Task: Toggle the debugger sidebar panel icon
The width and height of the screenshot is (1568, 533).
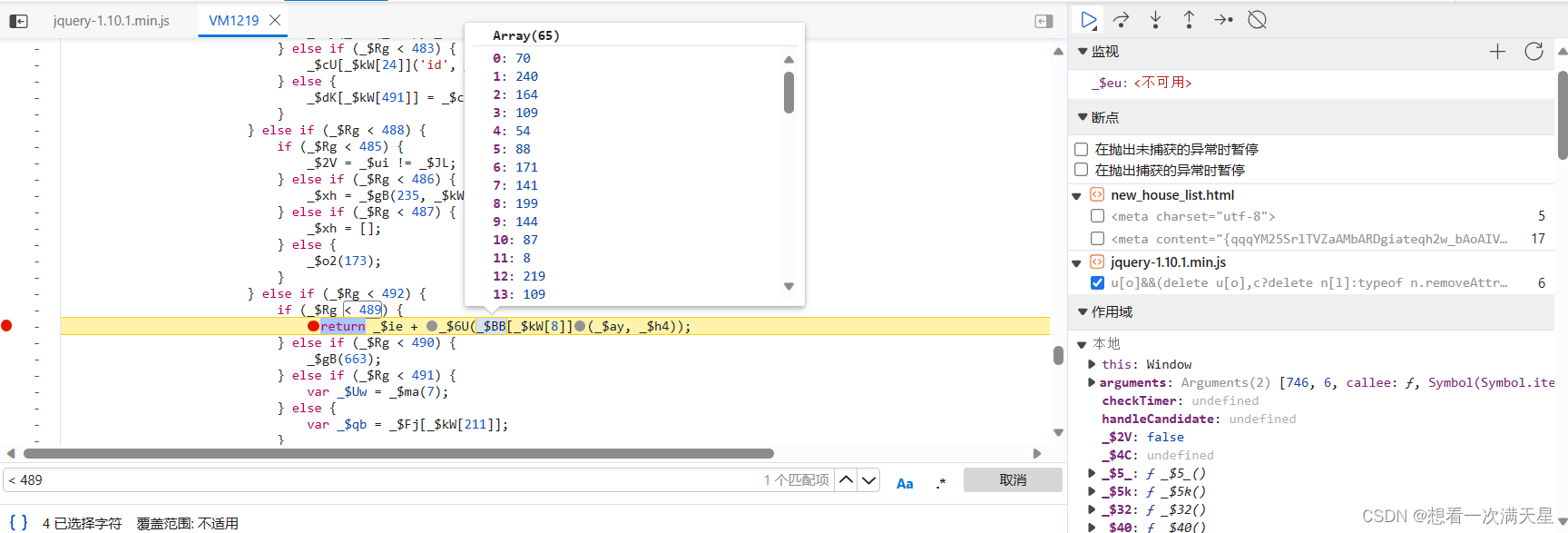Action: (x=1044, y=21)
